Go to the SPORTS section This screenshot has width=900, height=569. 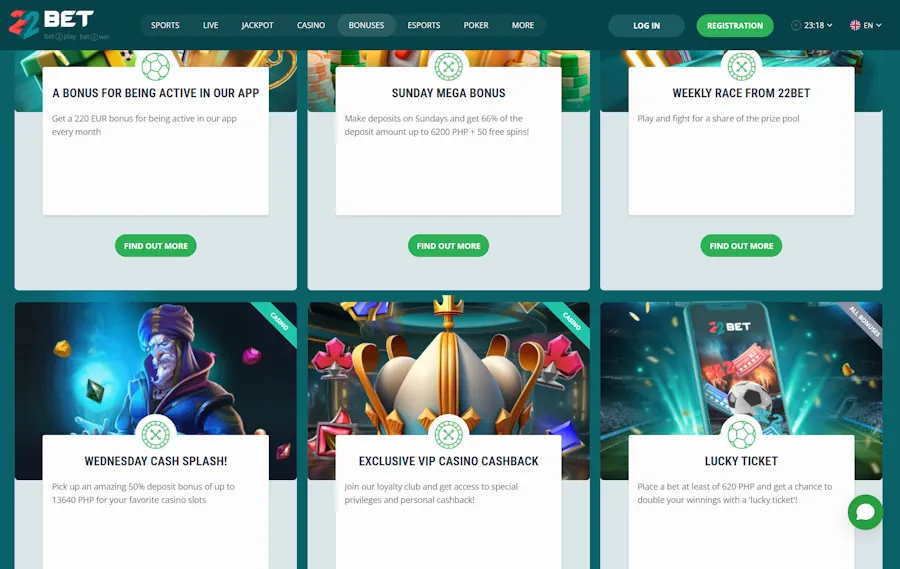click(165, 25)
